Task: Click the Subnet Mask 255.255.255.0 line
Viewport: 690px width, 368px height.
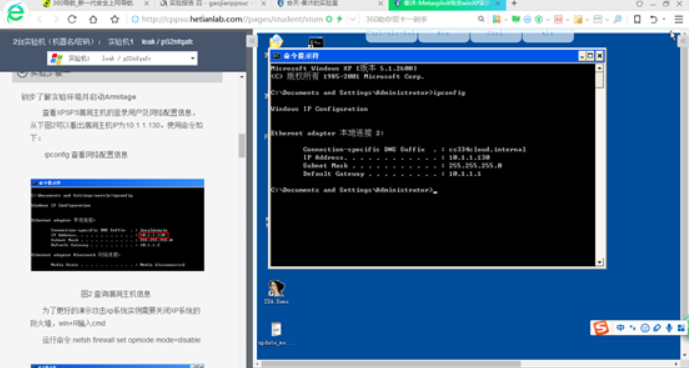Action: [x=402, y=166]
